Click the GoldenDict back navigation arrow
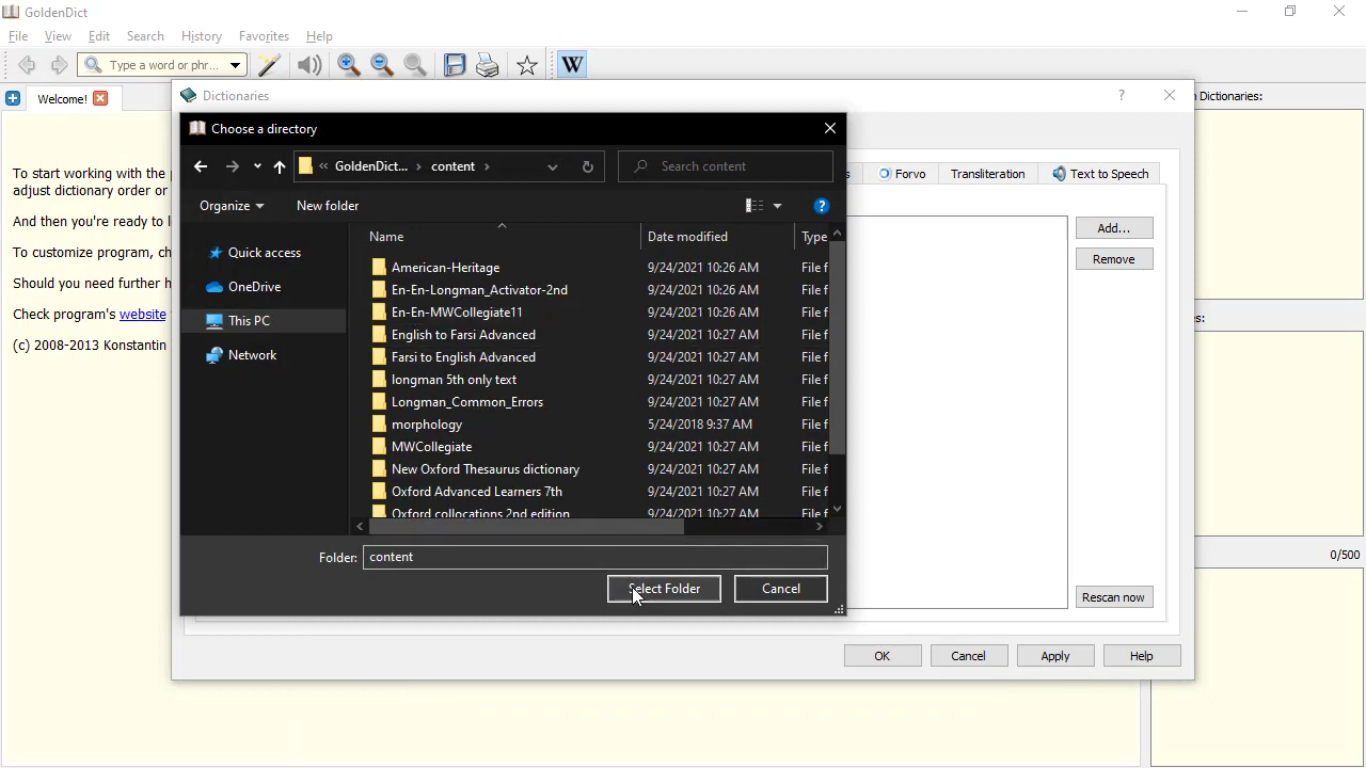Viewport: 1366px width, 768px height. (27, 65)
